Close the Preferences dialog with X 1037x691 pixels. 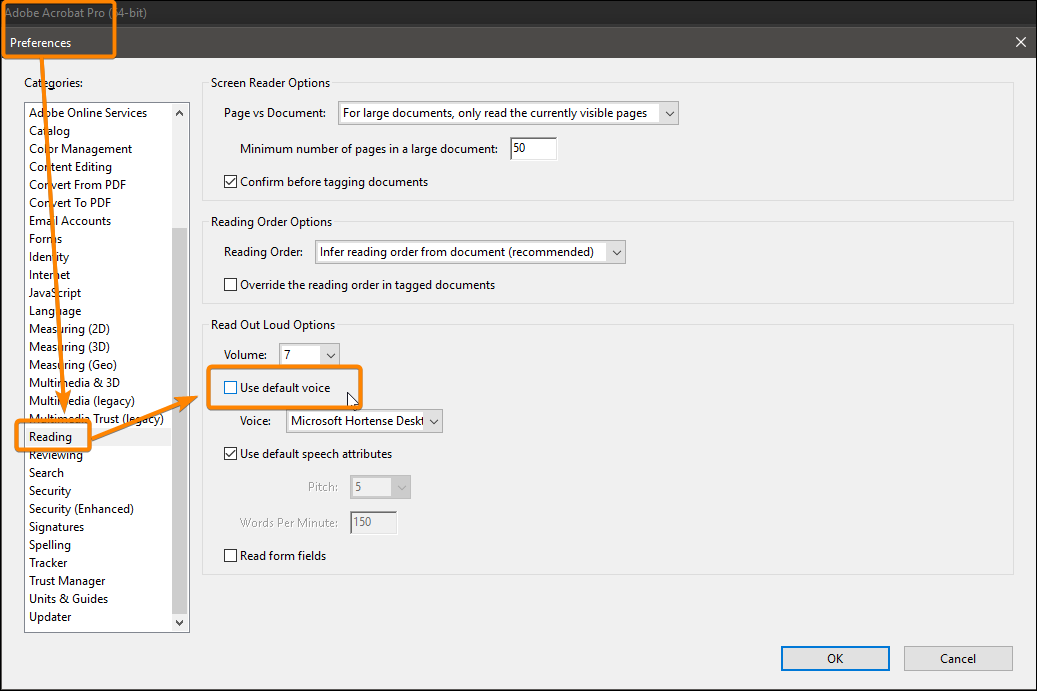tap(1020, 42)
